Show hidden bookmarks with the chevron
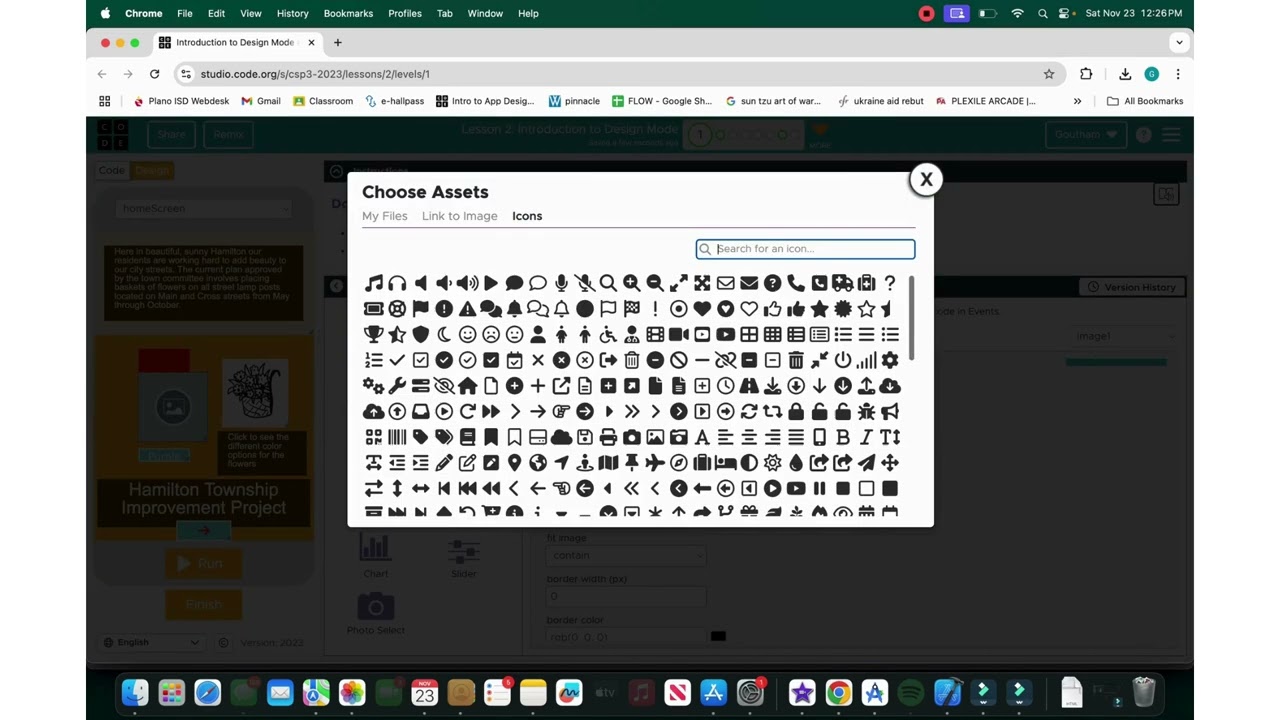Viewport: 1280px width, 720px height. [1077, 101]
